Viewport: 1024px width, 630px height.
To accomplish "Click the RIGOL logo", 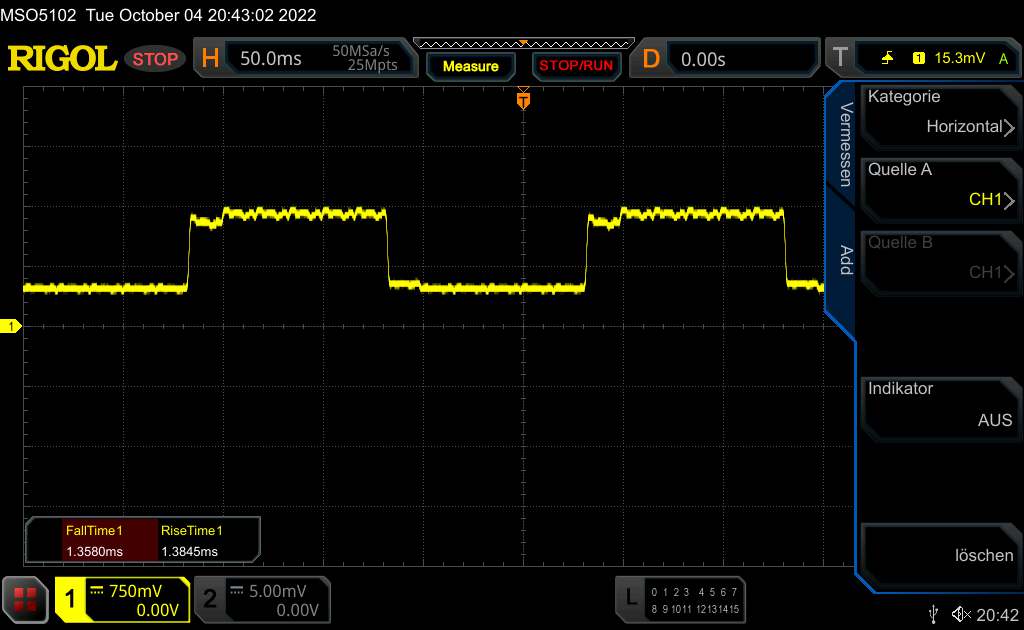I will 62,59.
